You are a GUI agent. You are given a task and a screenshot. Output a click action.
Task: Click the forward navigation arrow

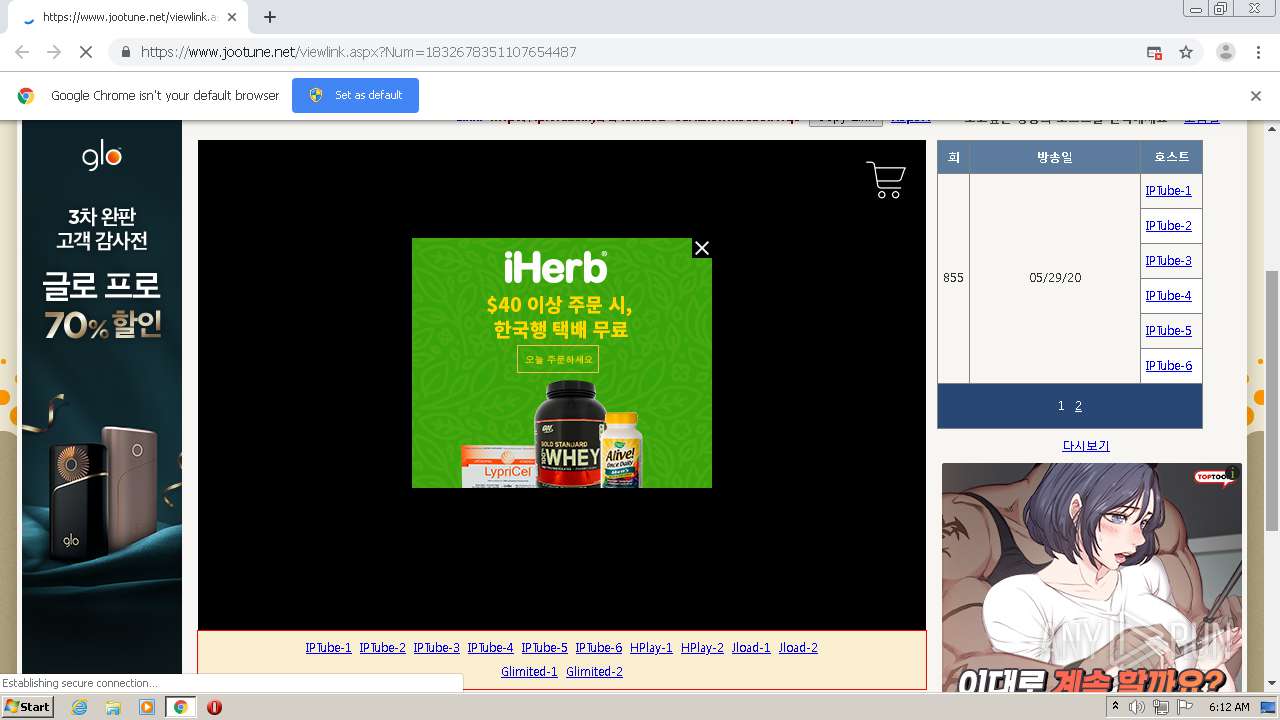coord(54,52)
